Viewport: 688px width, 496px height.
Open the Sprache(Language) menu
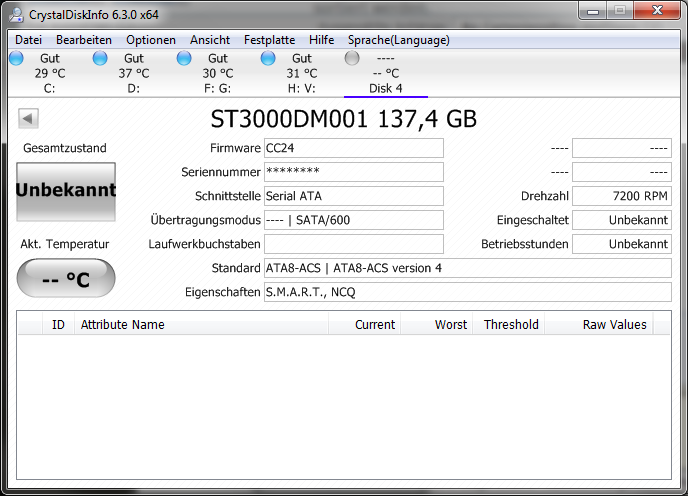398,40
